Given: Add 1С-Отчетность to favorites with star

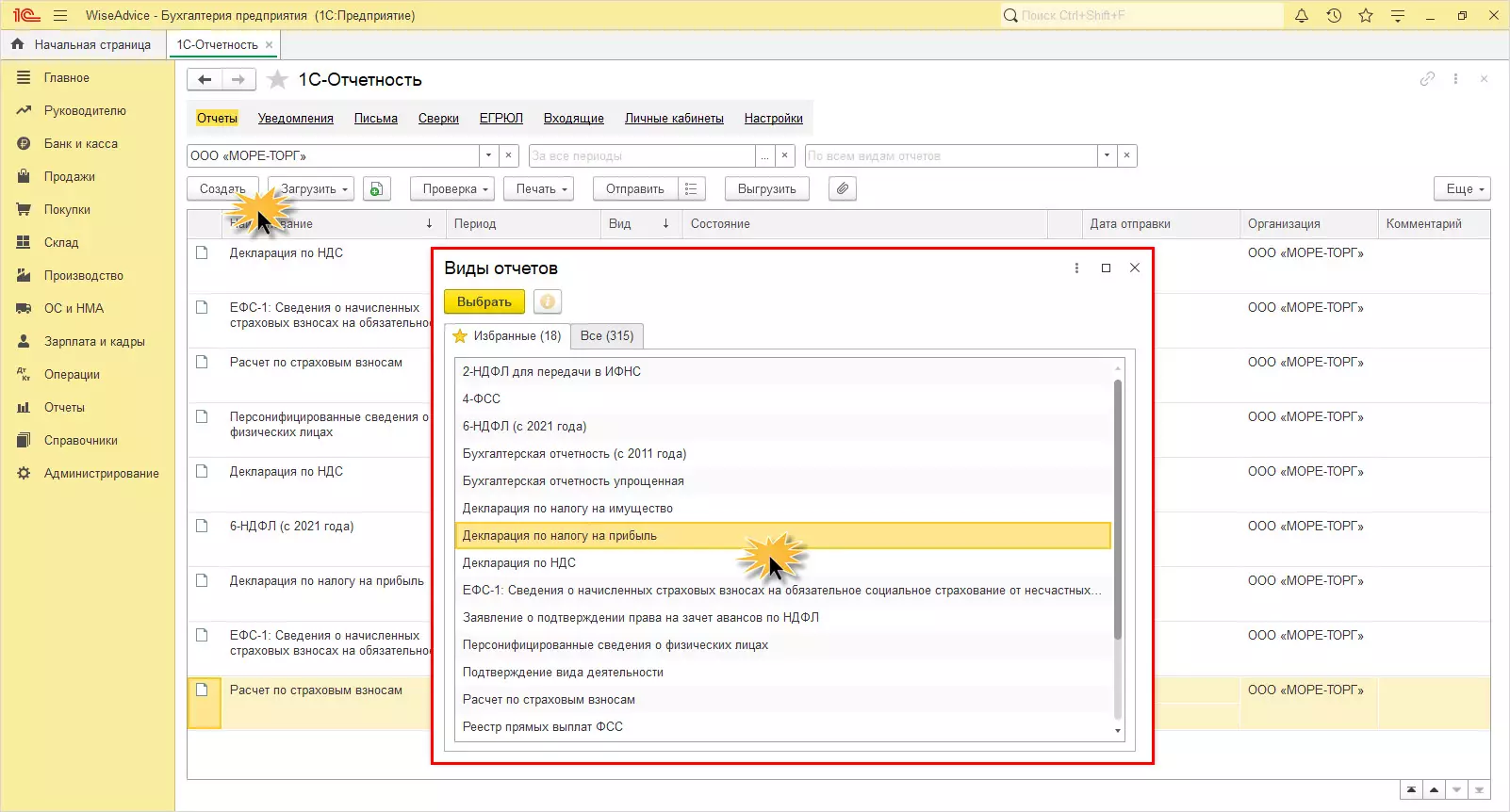Looking at the screenshot, I should click(277, 80).
